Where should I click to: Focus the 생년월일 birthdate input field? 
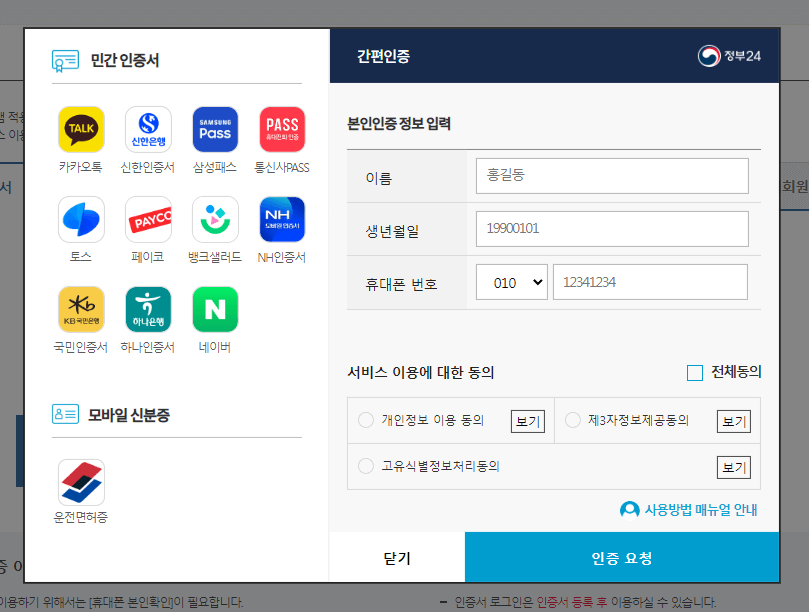(x=612, y=229)
